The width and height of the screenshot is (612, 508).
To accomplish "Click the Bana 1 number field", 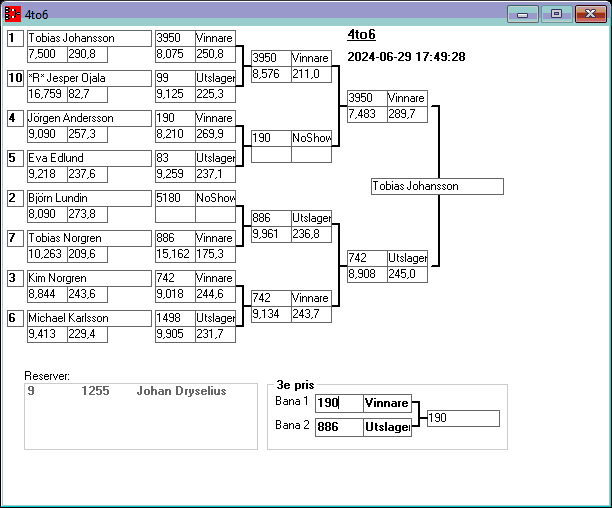I will pos(339,403).
